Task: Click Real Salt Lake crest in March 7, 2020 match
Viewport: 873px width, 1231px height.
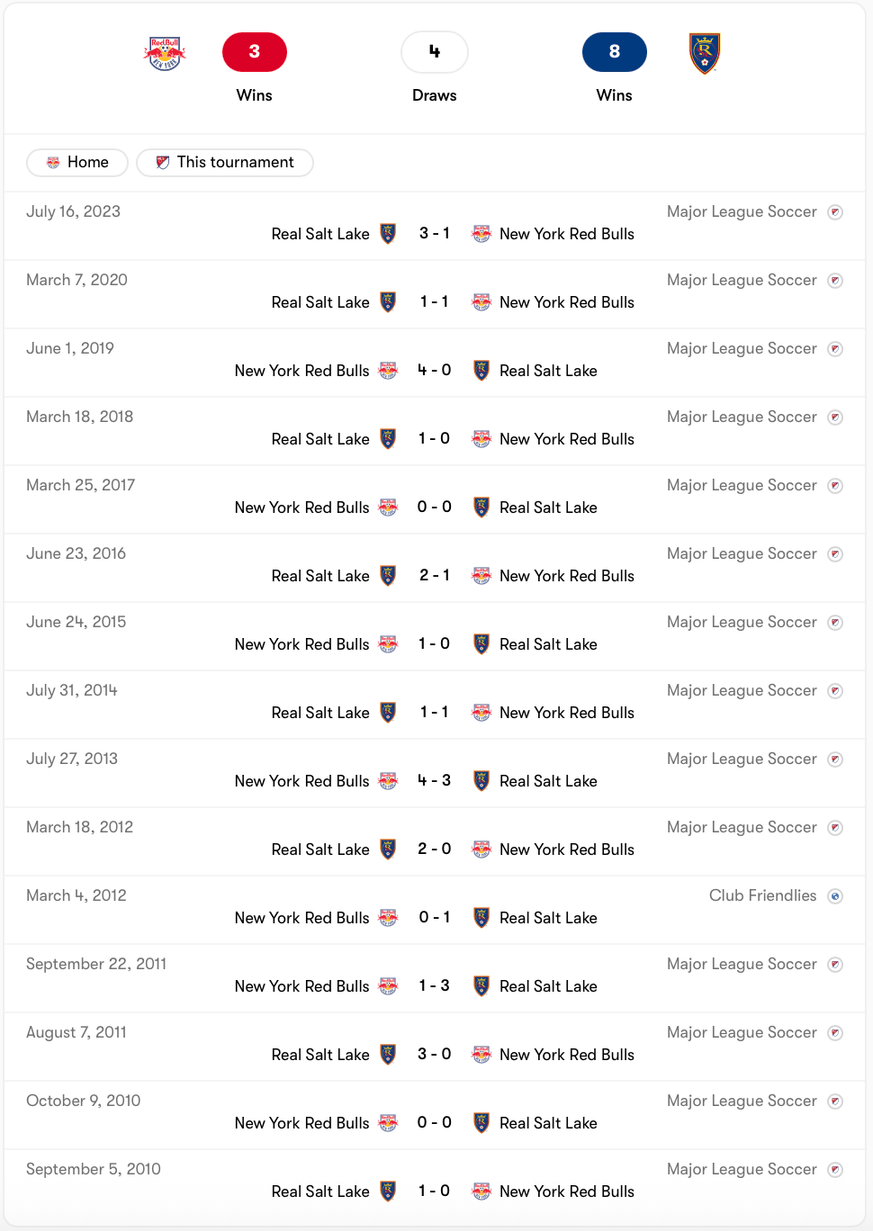Action: 388,302
